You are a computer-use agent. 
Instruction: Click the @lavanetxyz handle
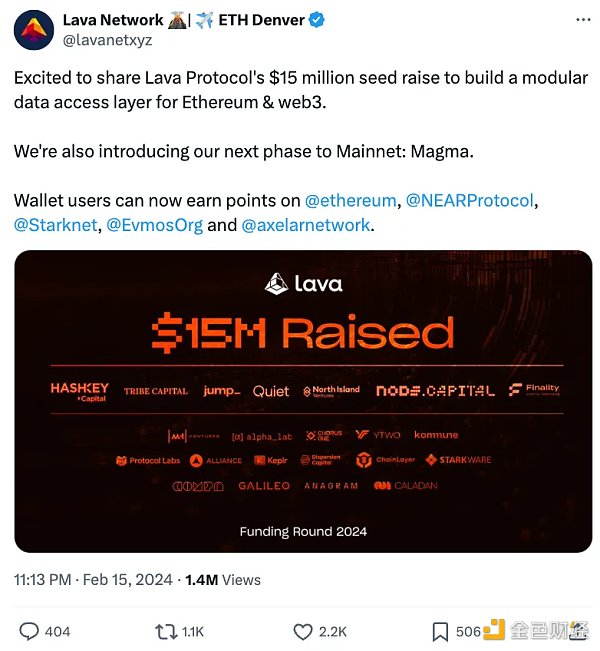108,41
